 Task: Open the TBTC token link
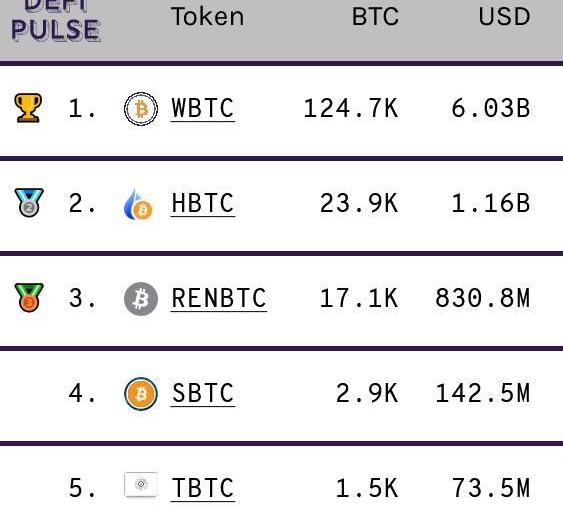[x=203, y=488]
